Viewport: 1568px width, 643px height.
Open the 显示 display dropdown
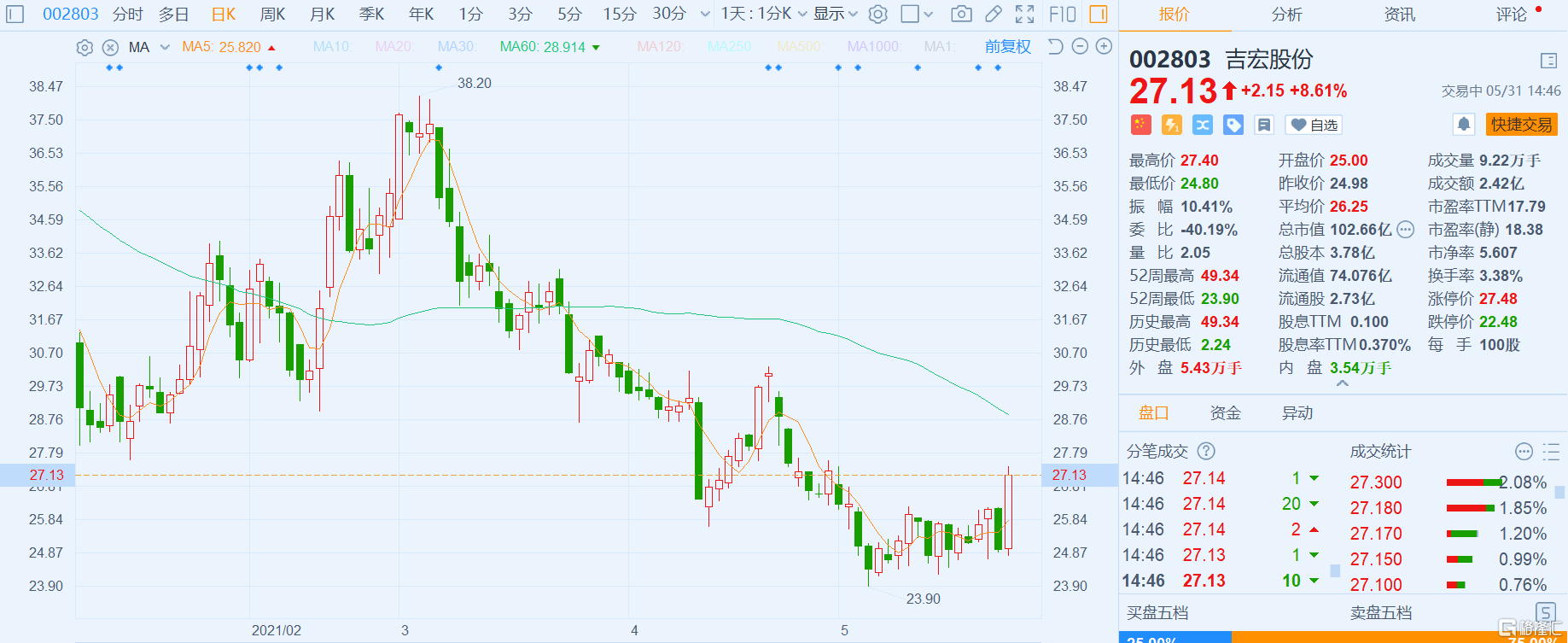[x=836, y=14]
